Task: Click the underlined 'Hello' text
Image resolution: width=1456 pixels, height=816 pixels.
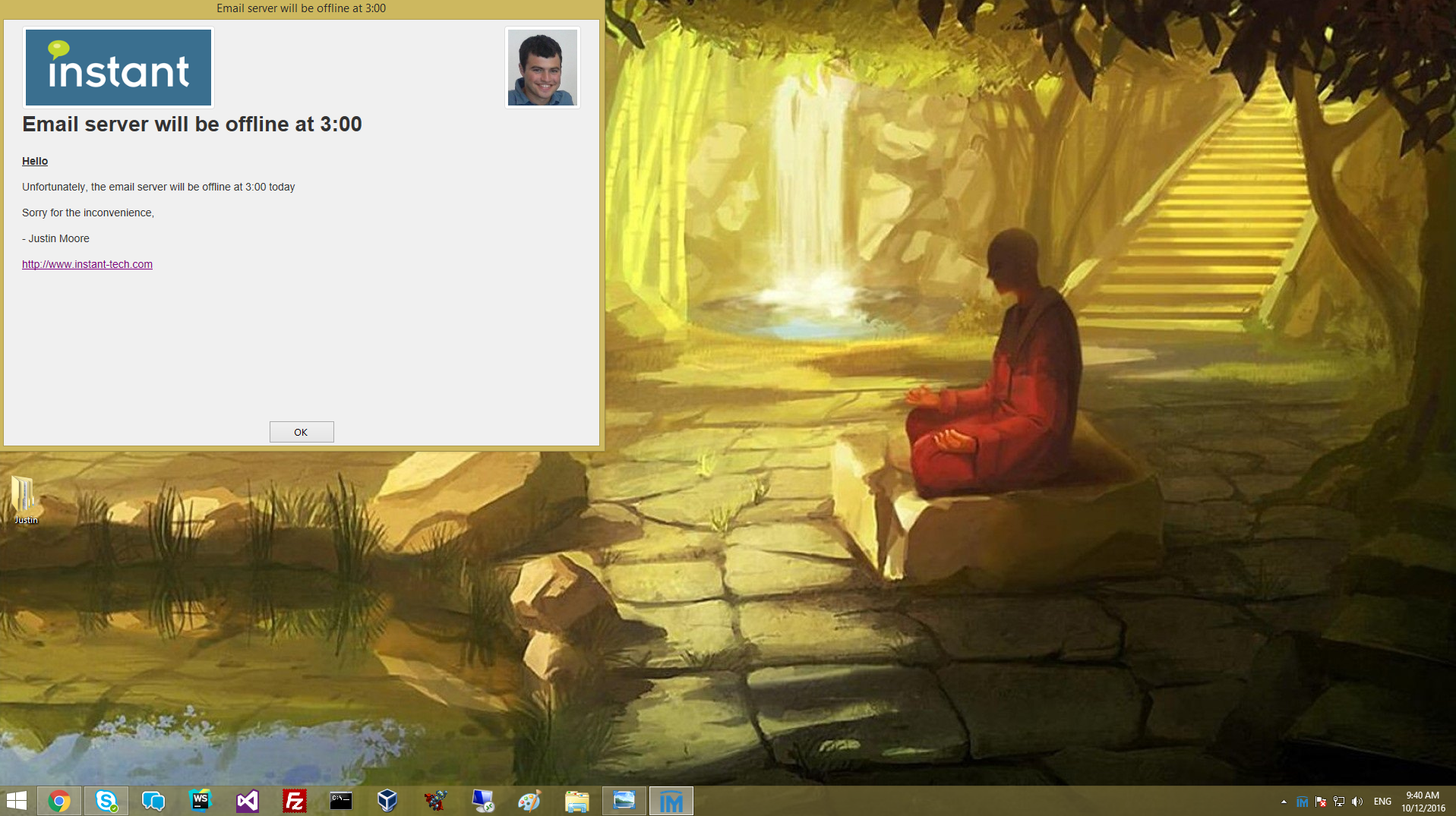Action: click(x=35, y=161)
